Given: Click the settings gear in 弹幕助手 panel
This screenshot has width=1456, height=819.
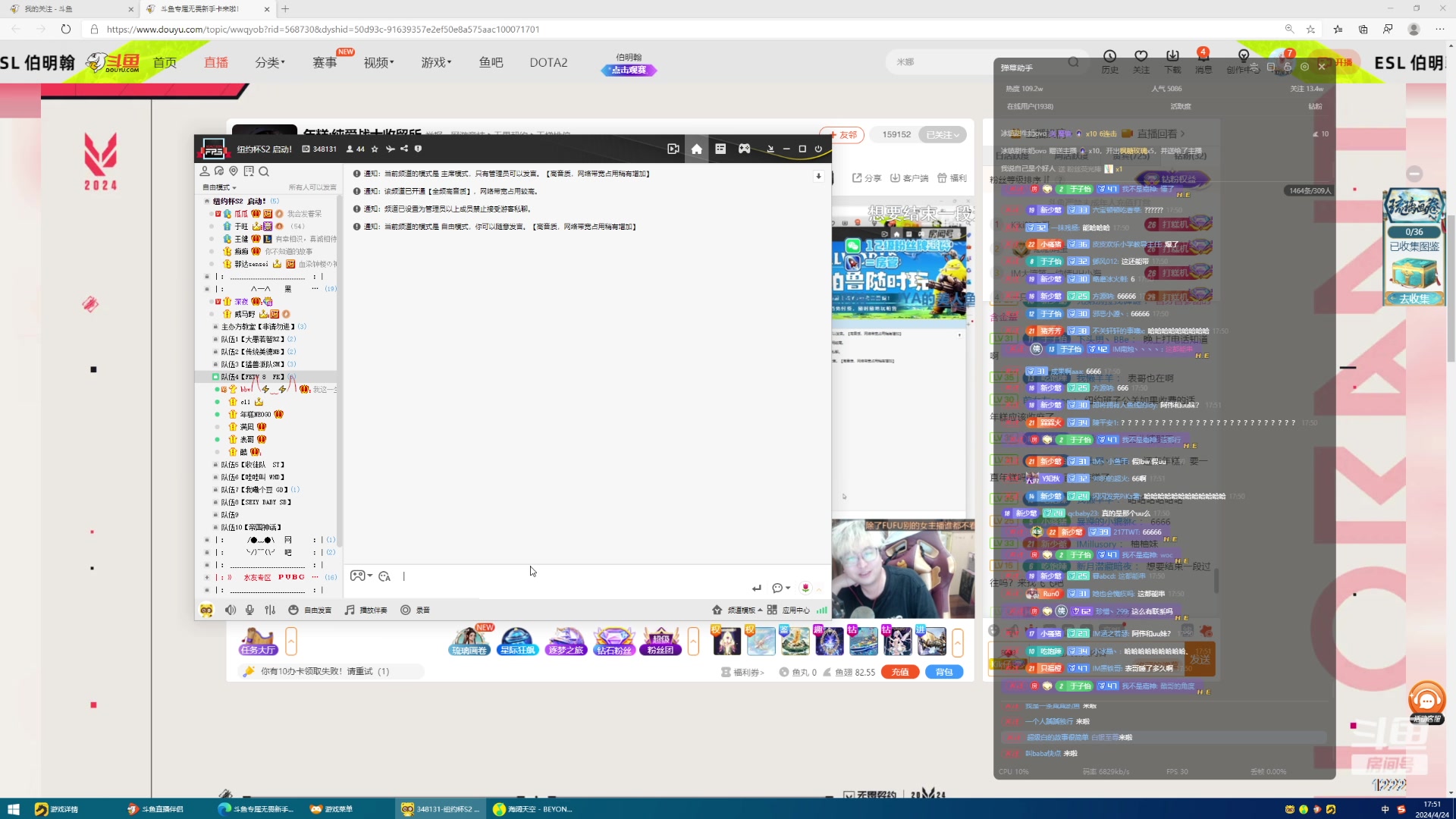Looking at the screenshot, I should [1304, 67].
